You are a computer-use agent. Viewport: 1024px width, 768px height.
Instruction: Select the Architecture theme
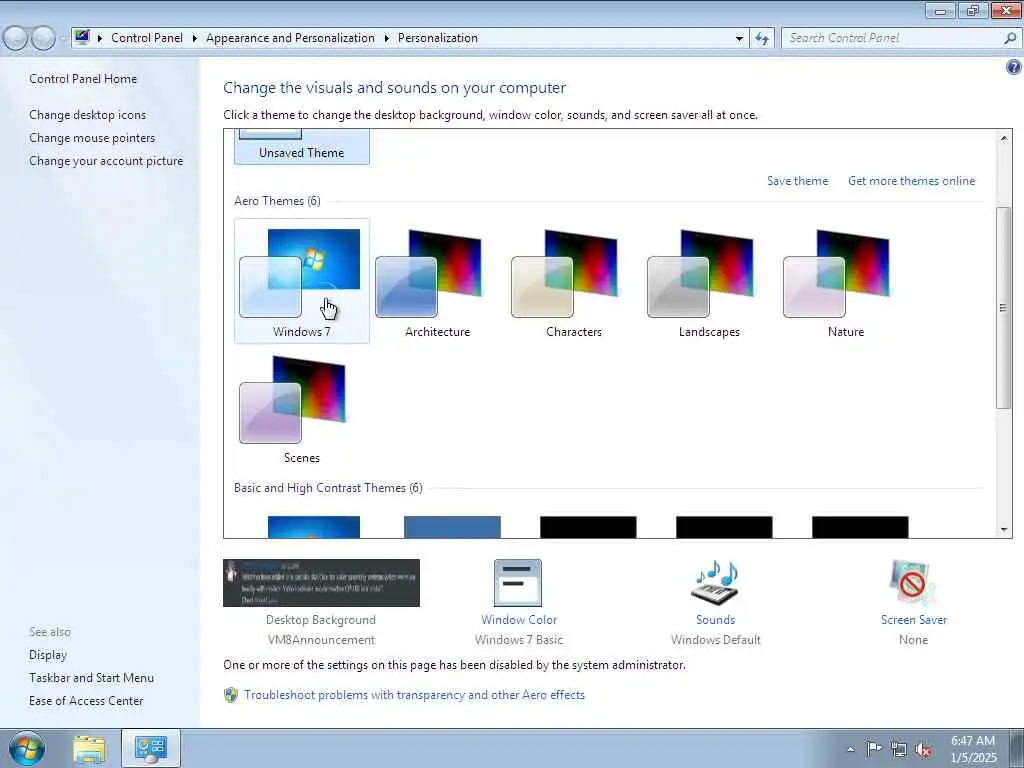click(437, 281)
